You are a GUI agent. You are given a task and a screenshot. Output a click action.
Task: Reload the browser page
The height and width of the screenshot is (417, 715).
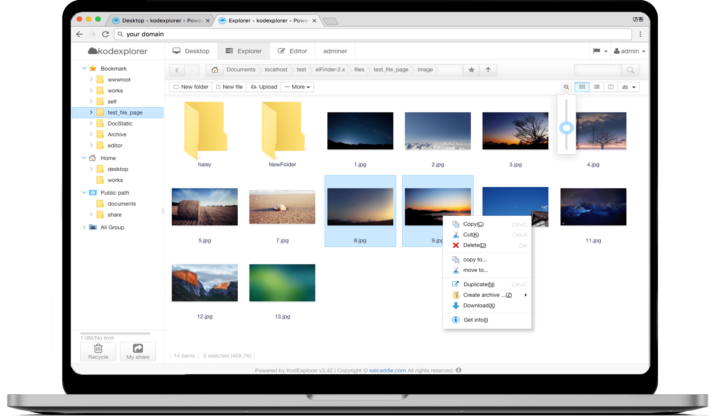(x=105, y=34)
